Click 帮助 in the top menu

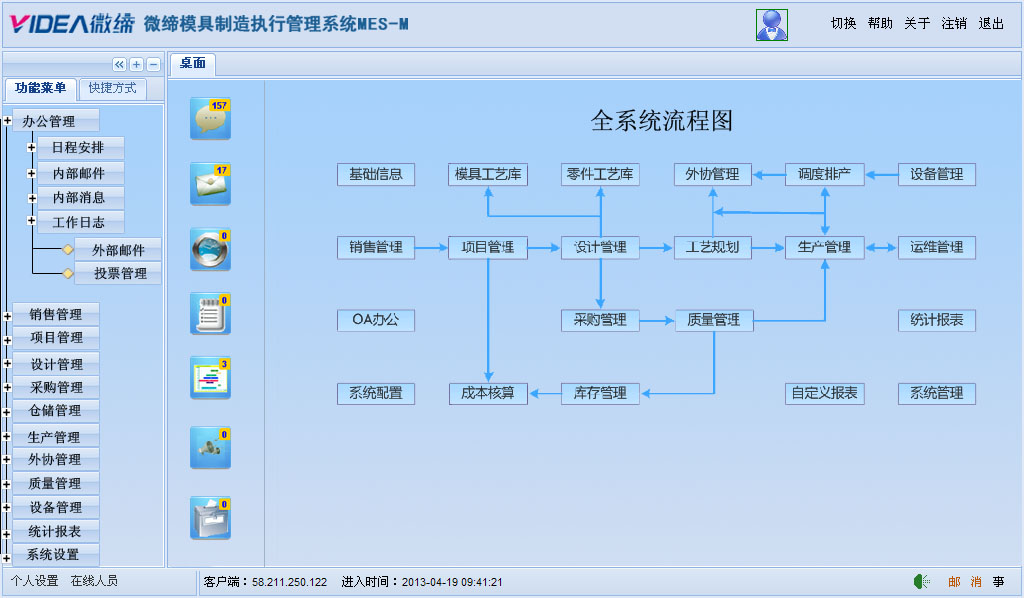[879, 24]
